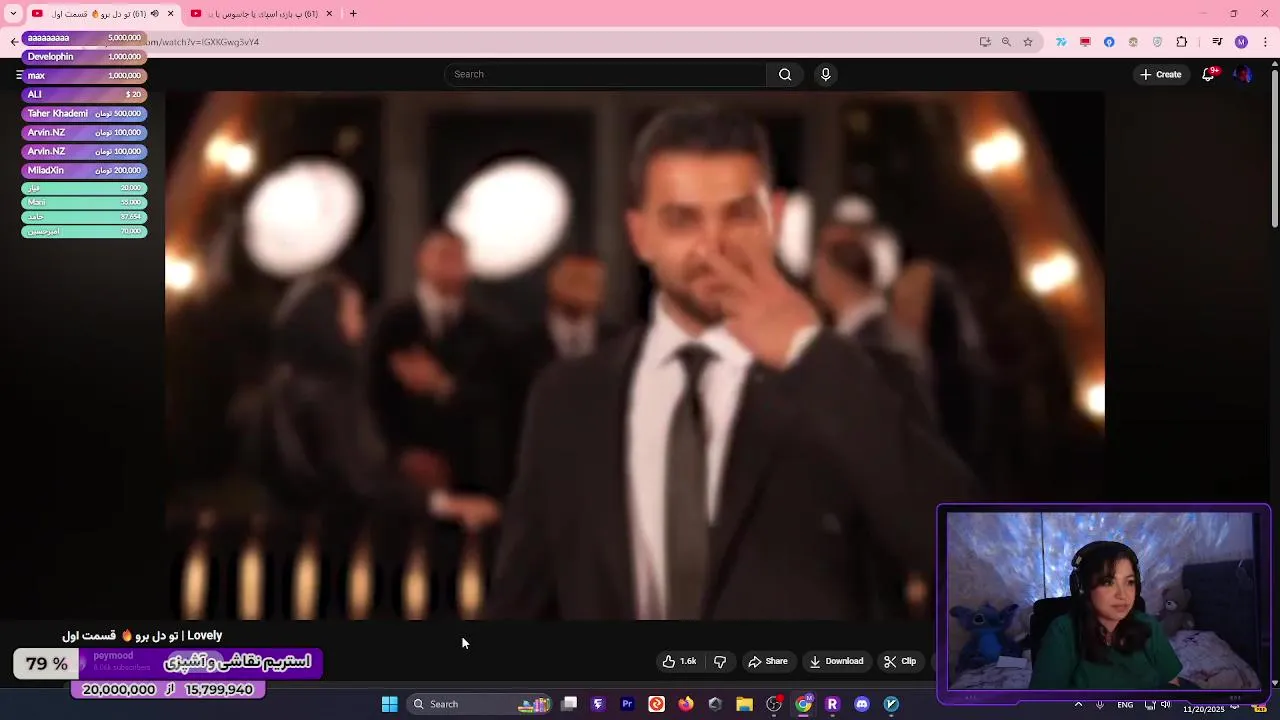Image resolution: width=1280 pixels, height=720 pixels.
Task: Click the 79 % goal percentage badge
Action: pyautogui.click(x=47, y=663)
